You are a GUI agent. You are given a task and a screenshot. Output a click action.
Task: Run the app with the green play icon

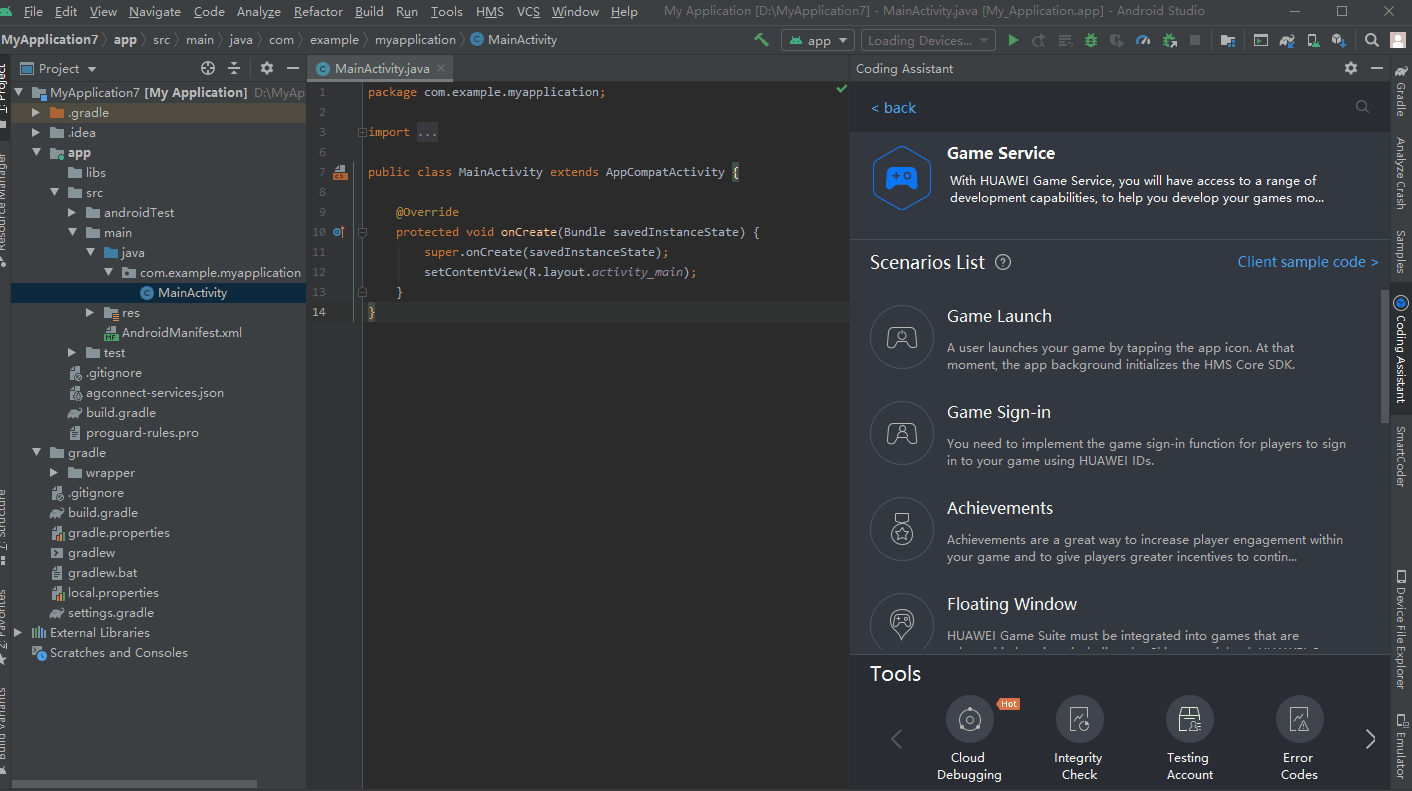(x=1013, y=40)
